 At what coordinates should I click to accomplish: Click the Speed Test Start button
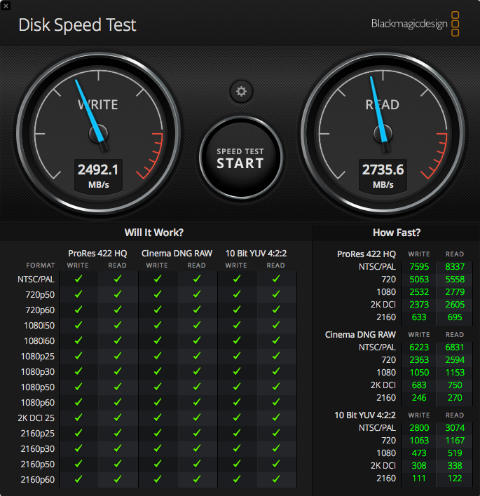[x=241, y=158]
